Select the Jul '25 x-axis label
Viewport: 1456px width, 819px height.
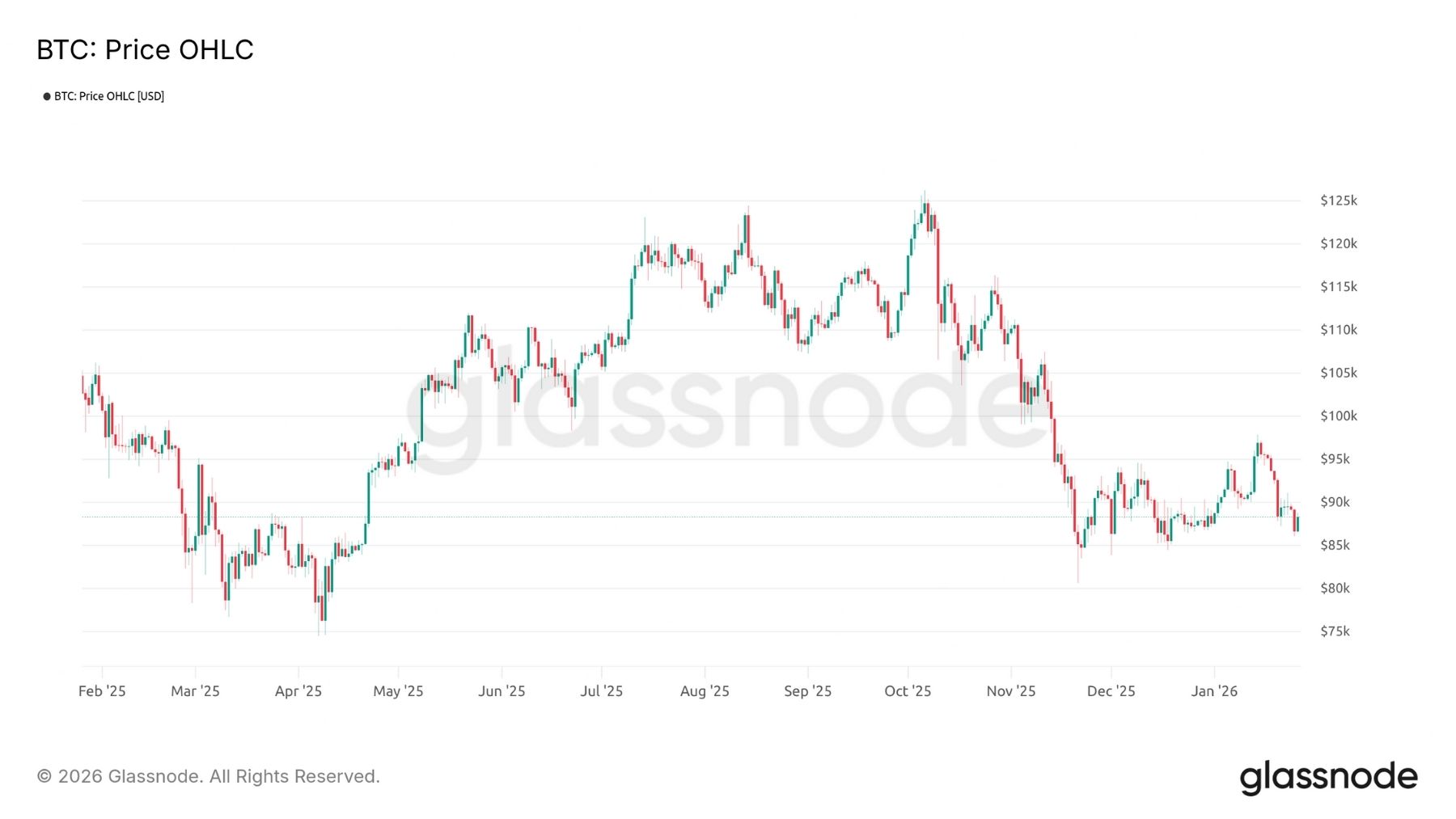(602, 691)
